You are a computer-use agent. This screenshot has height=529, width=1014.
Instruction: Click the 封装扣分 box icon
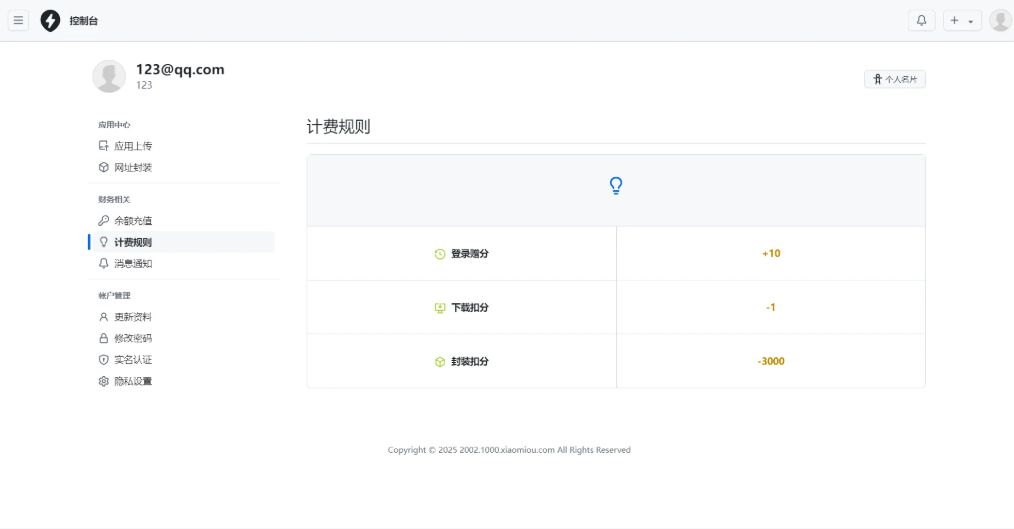tap(440, 362)
